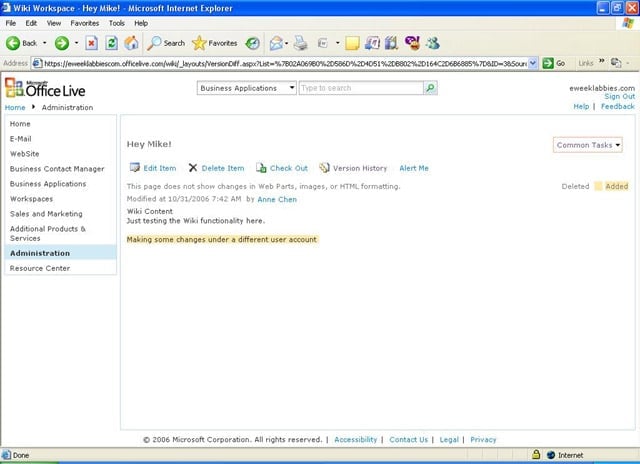Click the Edit Item link
Image resolution: width=640 pixels, height=464 pixels.
(160, 168)
